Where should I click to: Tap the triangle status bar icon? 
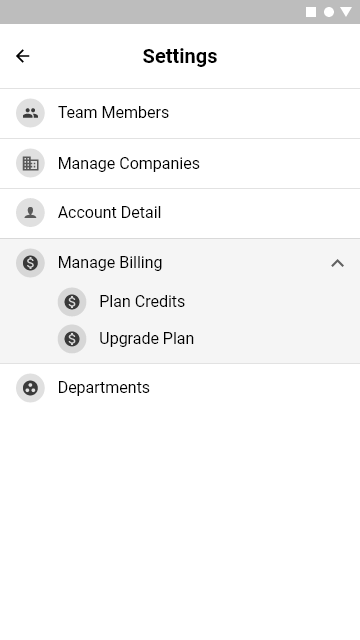(x=346, y=12)
